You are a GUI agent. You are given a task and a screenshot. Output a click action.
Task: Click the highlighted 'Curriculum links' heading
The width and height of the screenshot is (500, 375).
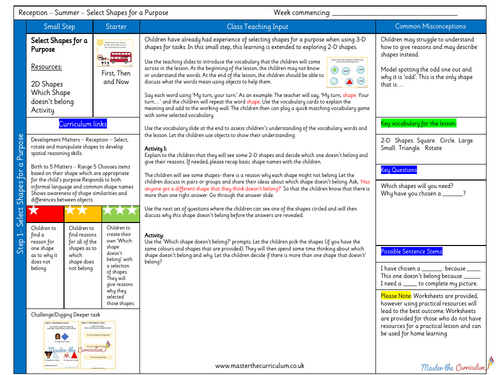[83, 124]
